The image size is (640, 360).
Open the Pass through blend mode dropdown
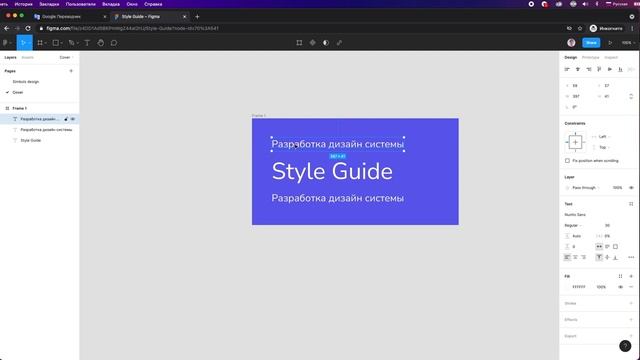[x=586, y=188]
